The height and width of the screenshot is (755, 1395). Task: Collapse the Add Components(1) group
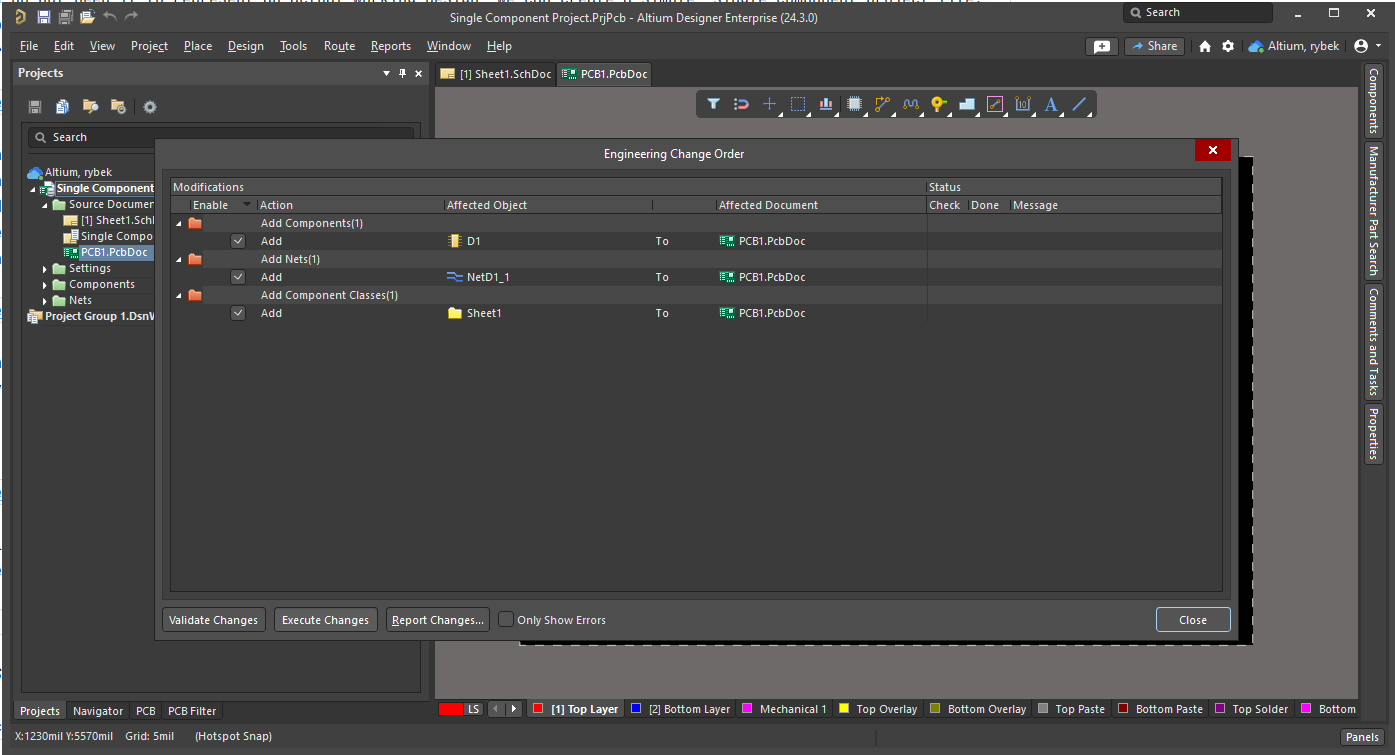(179, 223)
